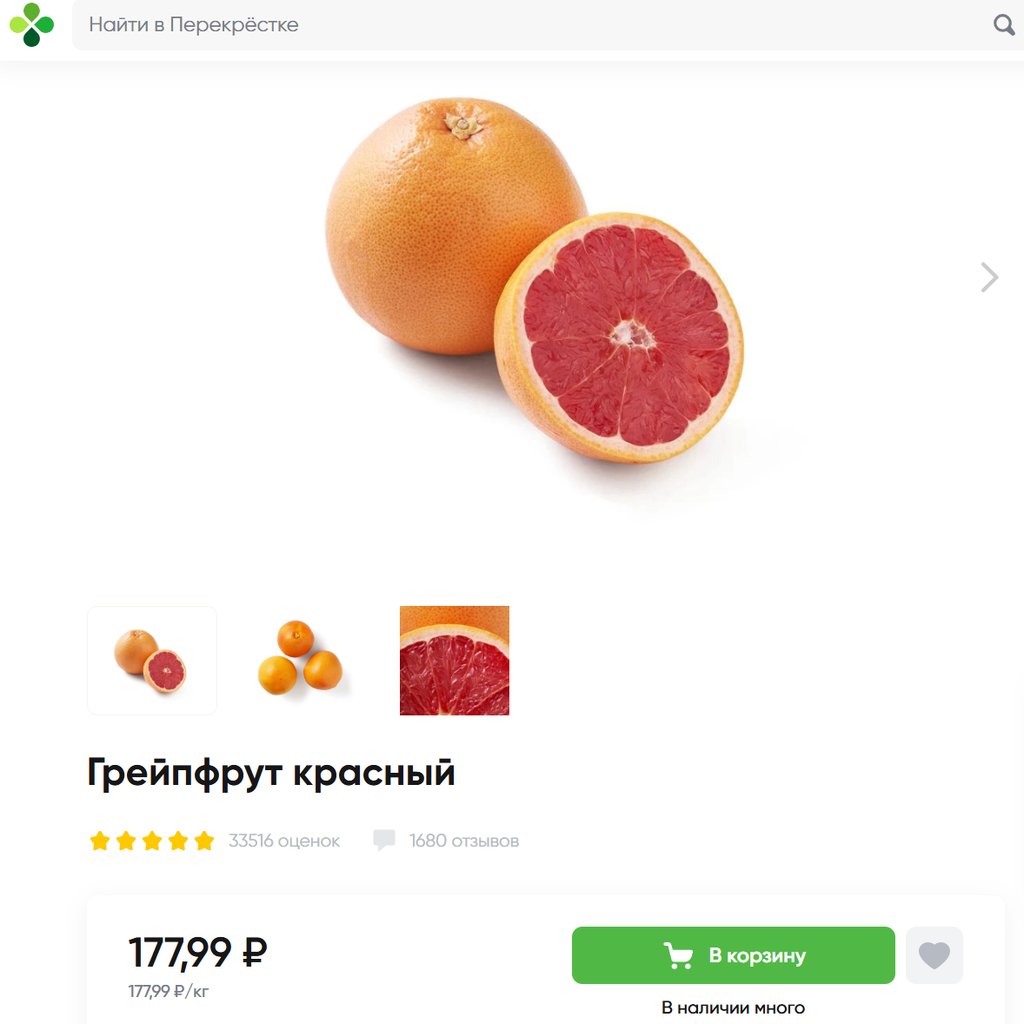
Task: Click the shopping cart icon in green button
Action: 678,955
